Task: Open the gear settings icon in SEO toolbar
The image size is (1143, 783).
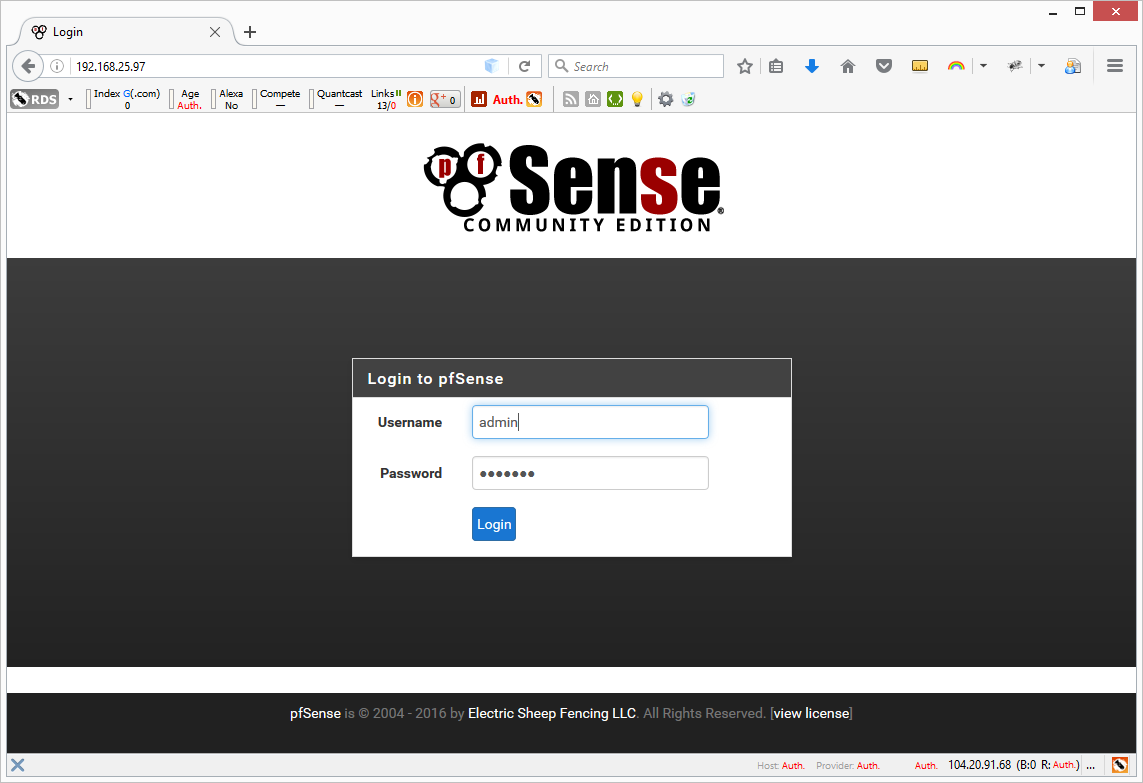Action: point(665,99)
